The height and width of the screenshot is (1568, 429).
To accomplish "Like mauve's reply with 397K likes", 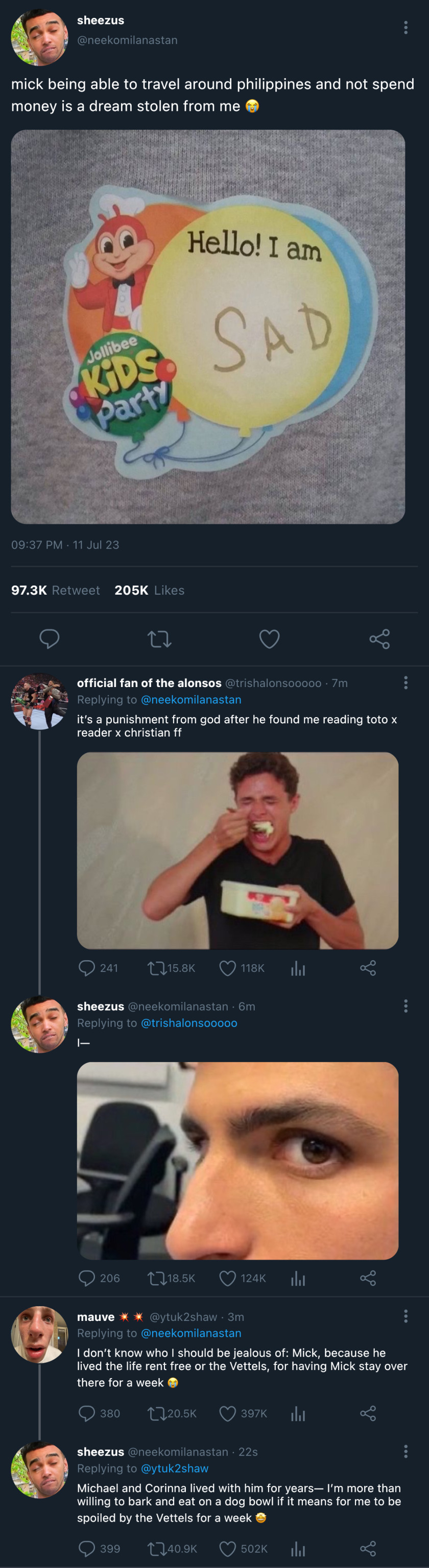I will click(227, 1413).
